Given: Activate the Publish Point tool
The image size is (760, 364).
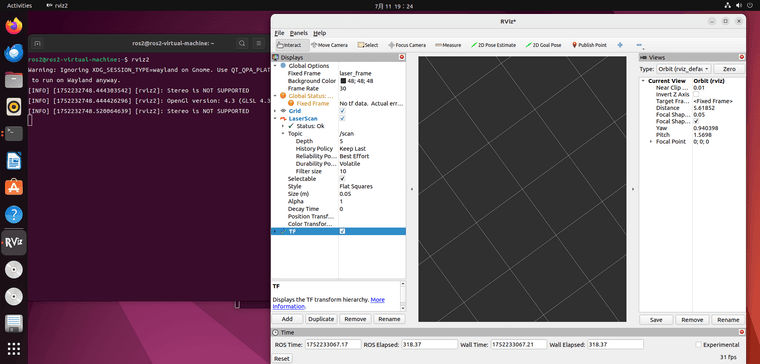Looking at the screenshot, I should click(589, 45).
